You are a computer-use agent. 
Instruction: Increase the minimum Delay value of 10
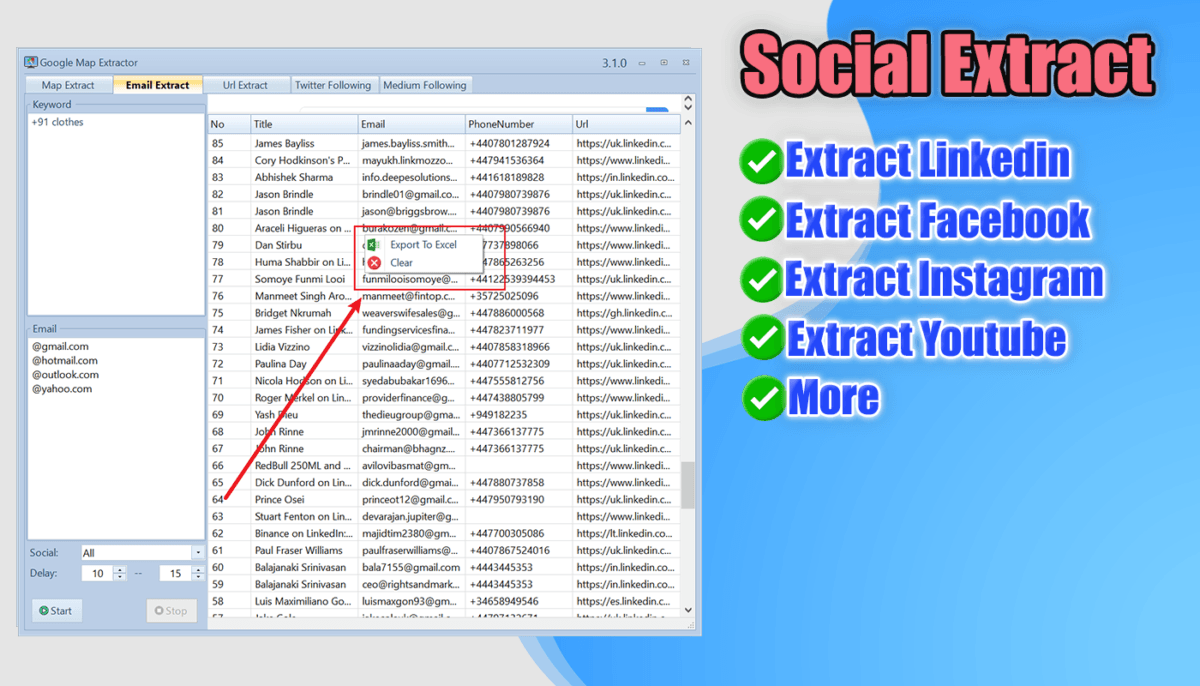pos(120,570)
